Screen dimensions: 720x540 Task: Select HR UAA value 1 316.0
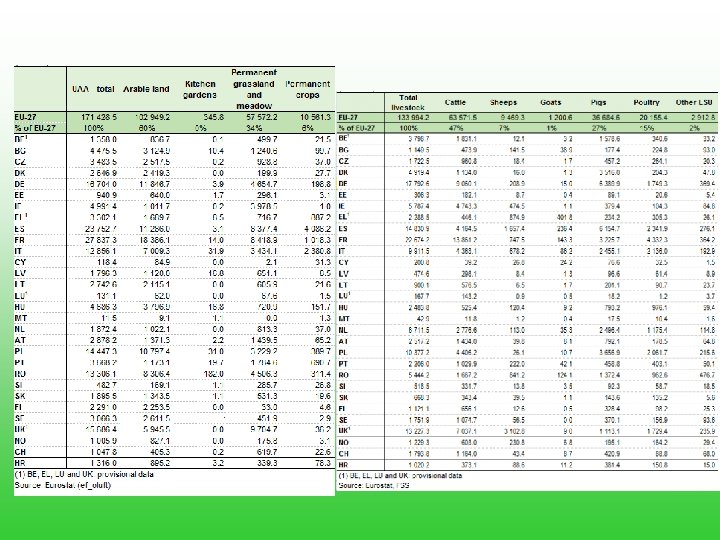[x=103, y=463]
